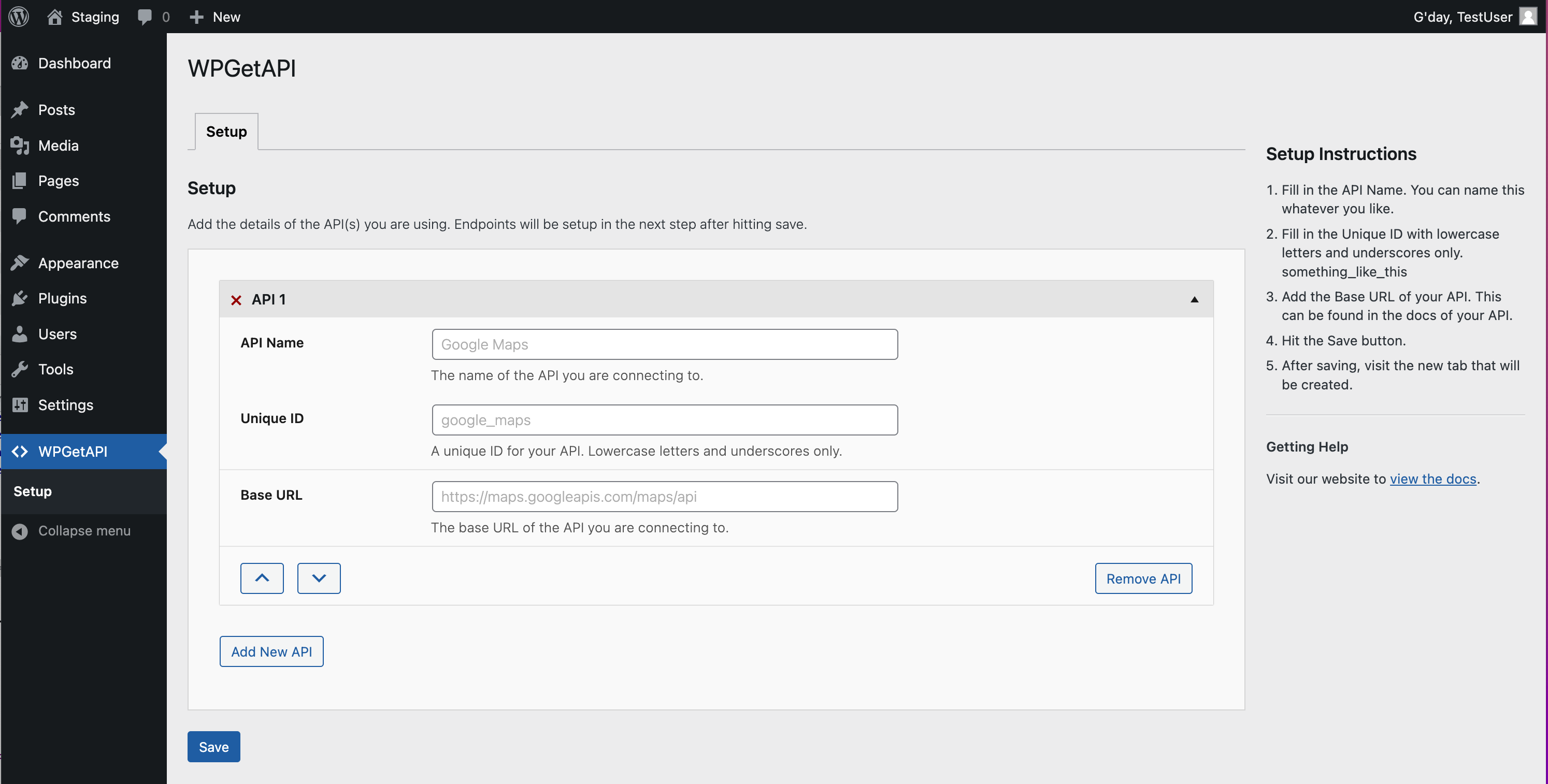Open the Staging site home icon
This screenshot has width=1548, height=784.
pos(55,17)
